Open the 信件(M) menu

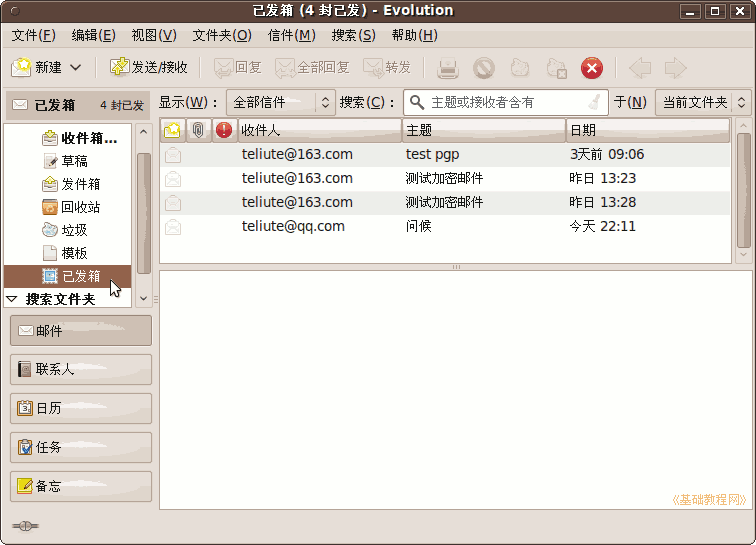click(291, 35)
